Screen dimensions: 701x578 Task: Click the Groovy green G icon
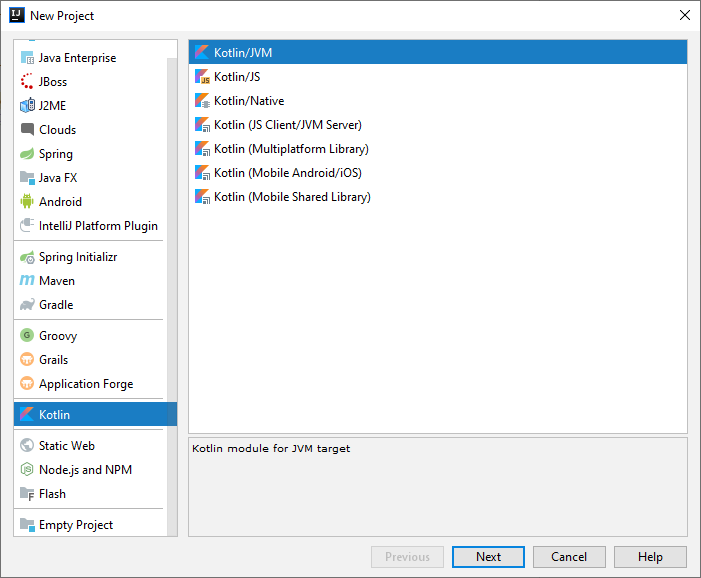(28, 336)
